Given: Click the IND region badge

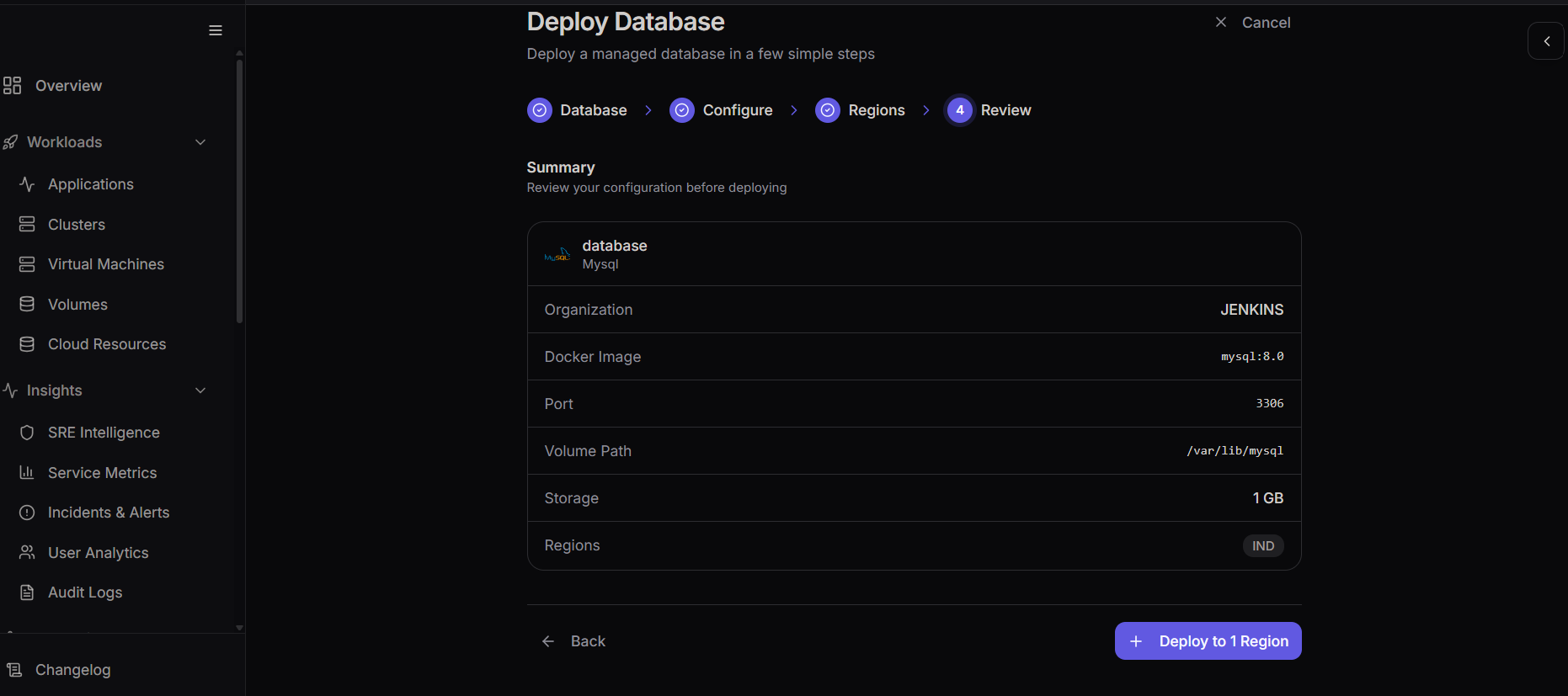Looking at the screenshot, I should pyautogui.click(x=1263, y=546).
